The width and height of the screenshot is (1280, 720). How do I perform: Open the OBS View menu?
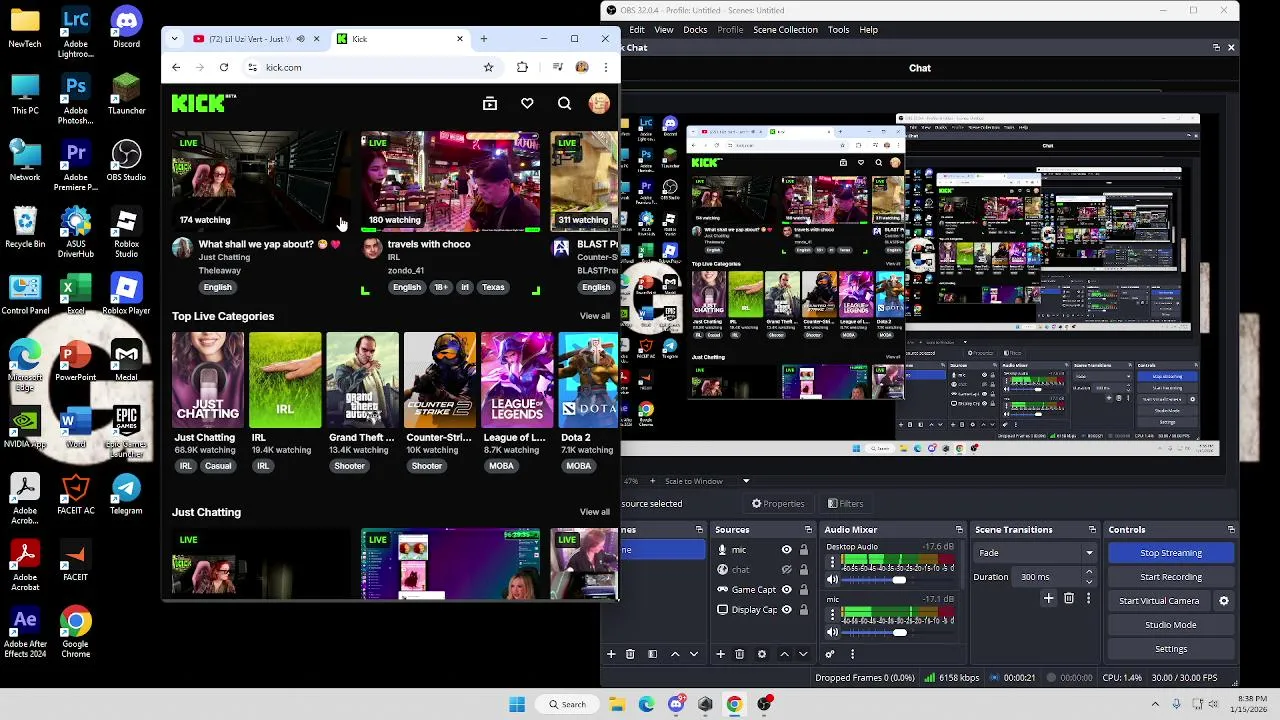[664, 30]
